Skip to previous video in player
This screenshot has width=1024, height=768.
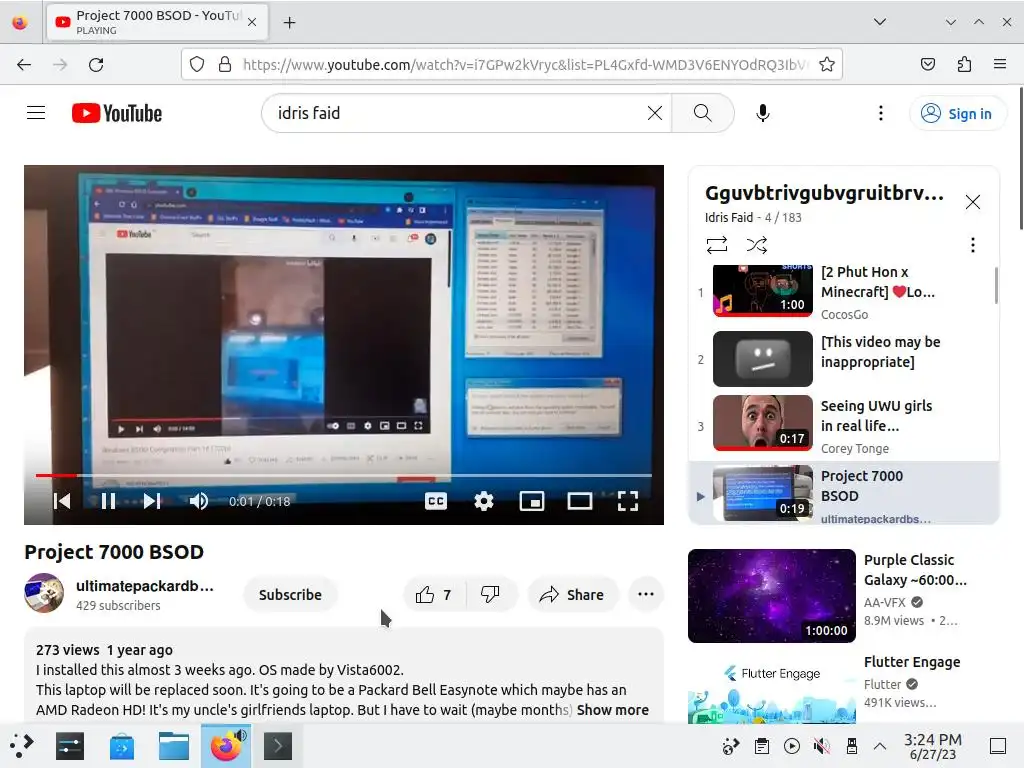[62, 501]
